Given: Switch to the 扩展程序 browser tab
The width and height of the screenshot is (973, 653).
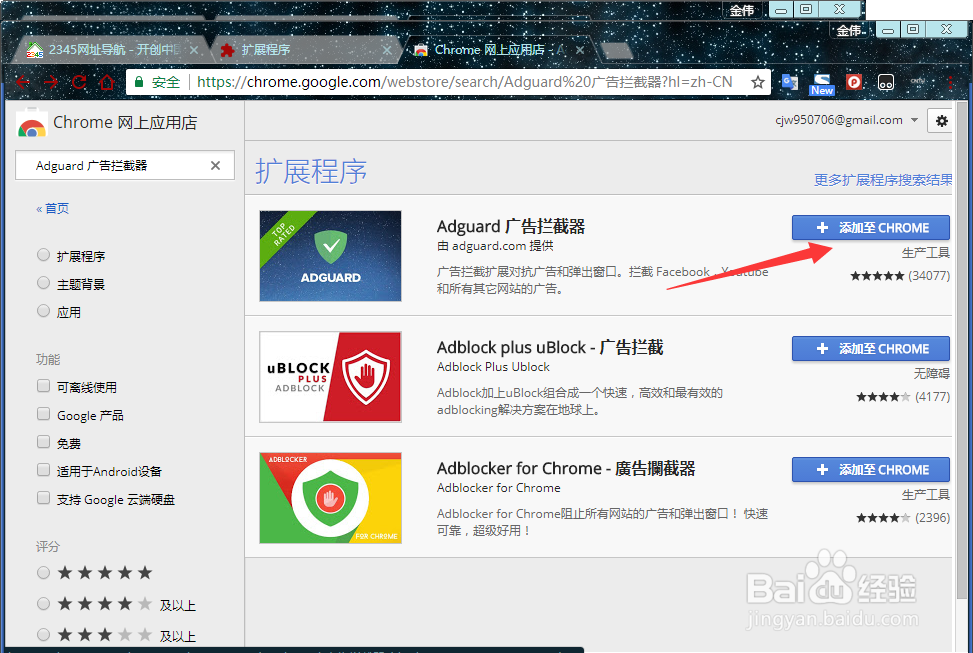Looking at the screenshot, I should (x=304, y=50).
